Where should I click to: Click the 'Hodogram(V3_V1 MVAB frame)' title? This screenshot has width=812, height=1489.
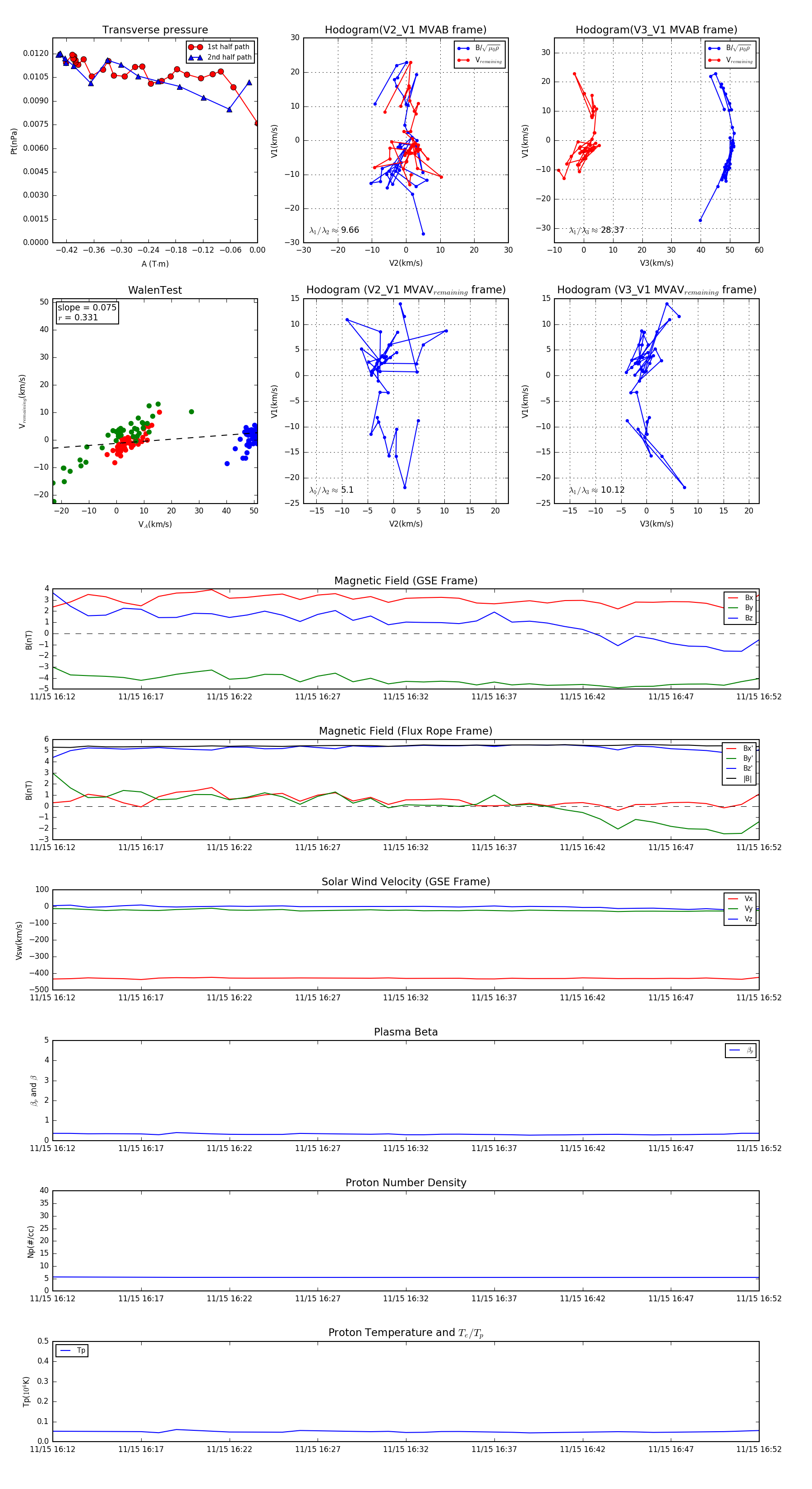(x=656, y=29)
